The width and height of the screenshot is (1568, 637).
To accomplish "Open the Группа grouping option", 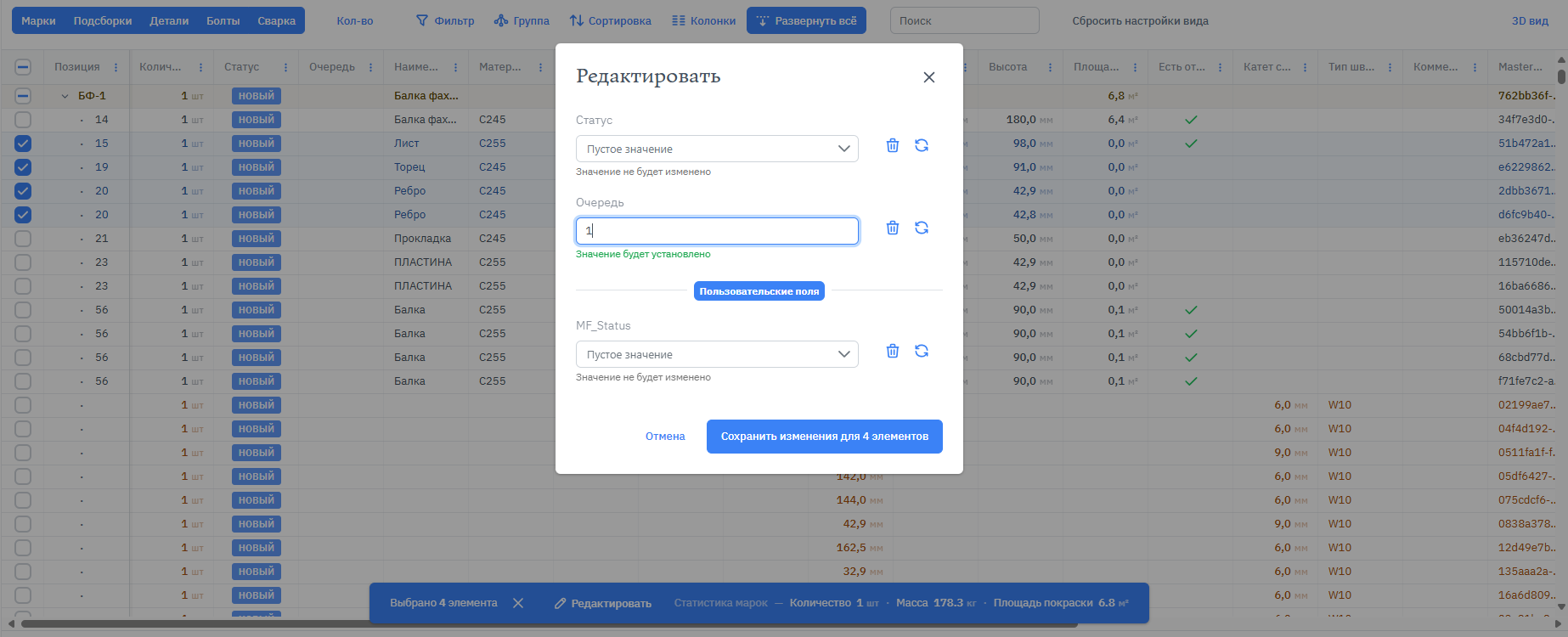I will point(522,20).
